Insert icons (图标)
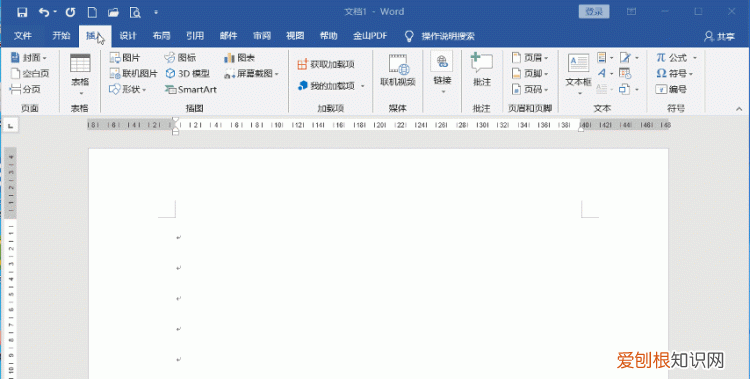Viewport: 750px width, 379px height. pyautogui.click(x=180, y=58)
